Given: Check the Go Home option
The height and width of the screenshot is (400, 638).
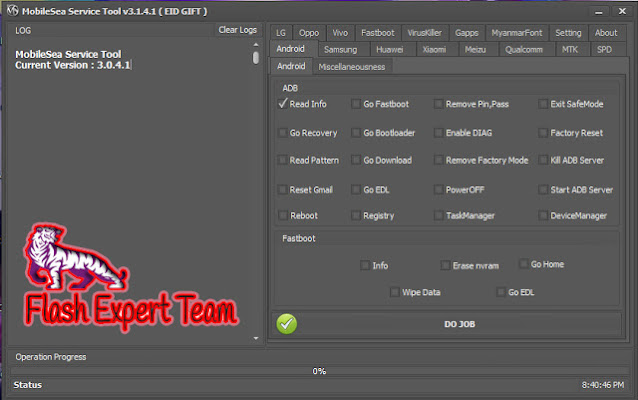Looking at the screenshot, I should tap(524, 264).
